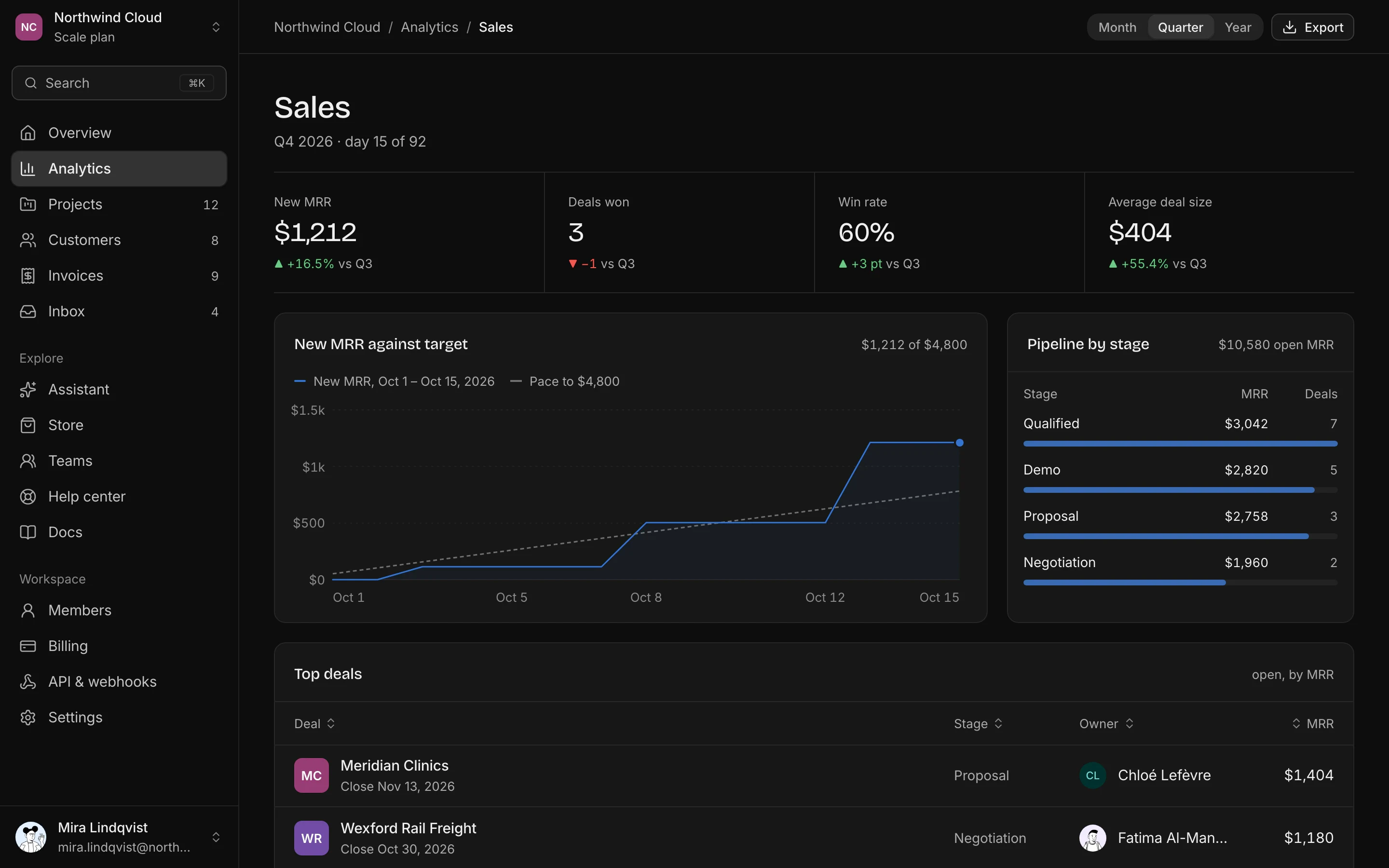Click the Members person icon
1389x868 pixels.
point(27,610)
